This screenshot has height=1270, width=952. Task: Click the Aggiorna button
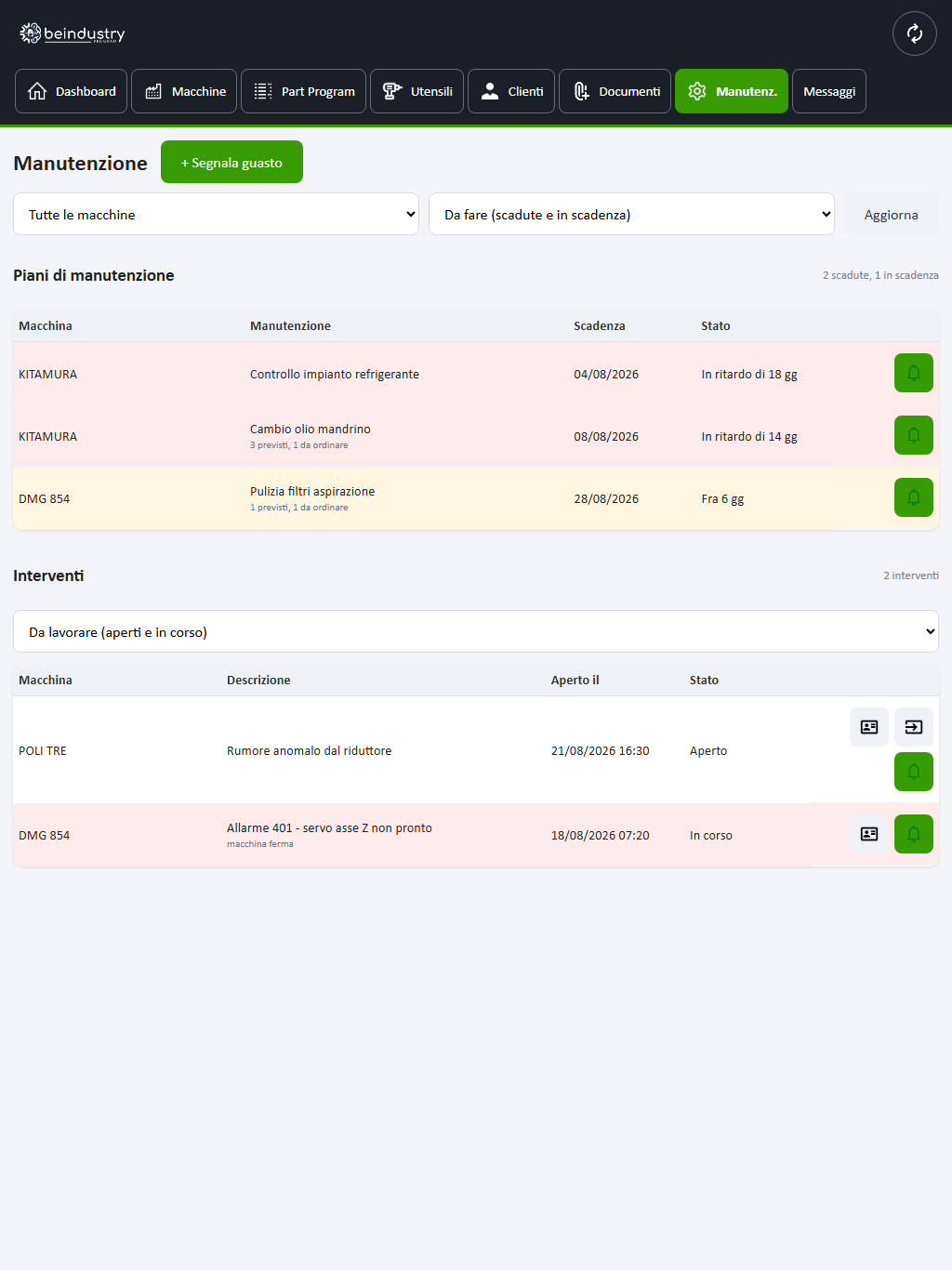coord(892,214)
